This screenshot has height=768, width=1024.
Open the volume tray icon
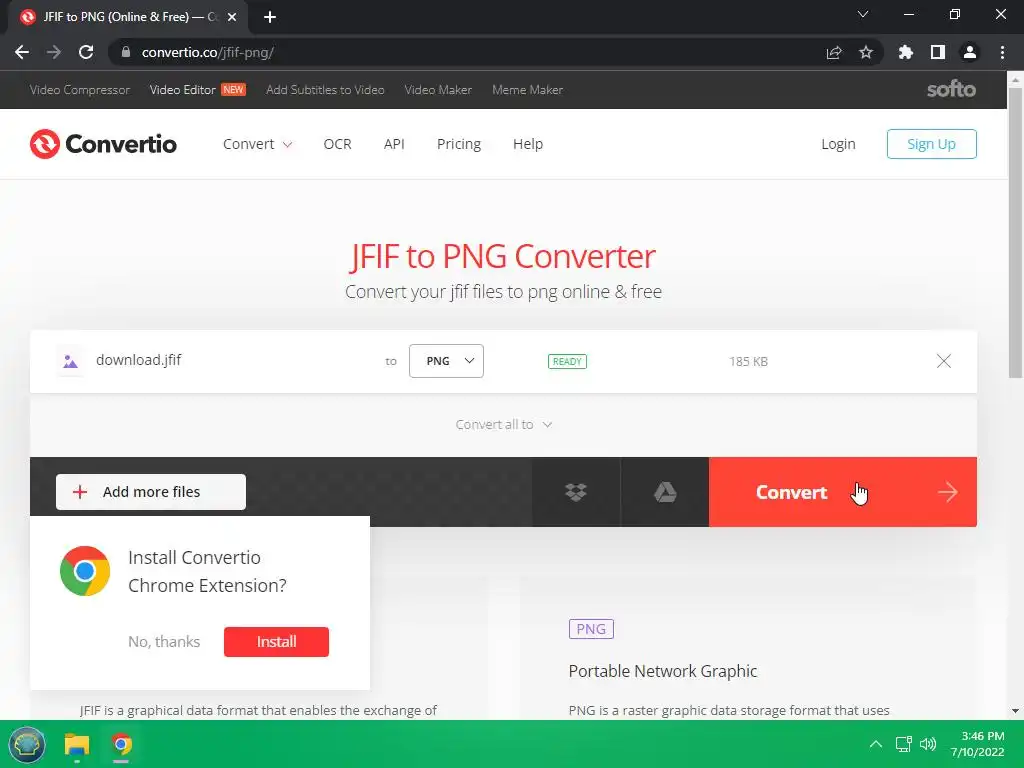click(x=928, y=744)
